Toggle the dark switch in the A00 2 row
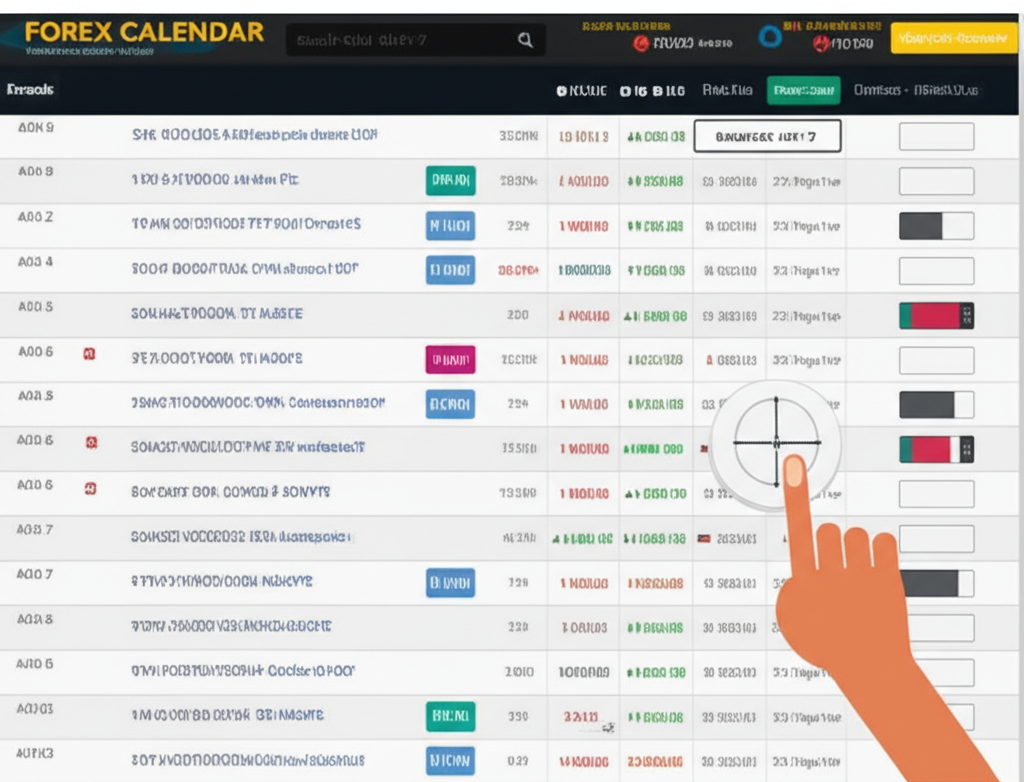1024x782 pixels. tap(936, 226)
